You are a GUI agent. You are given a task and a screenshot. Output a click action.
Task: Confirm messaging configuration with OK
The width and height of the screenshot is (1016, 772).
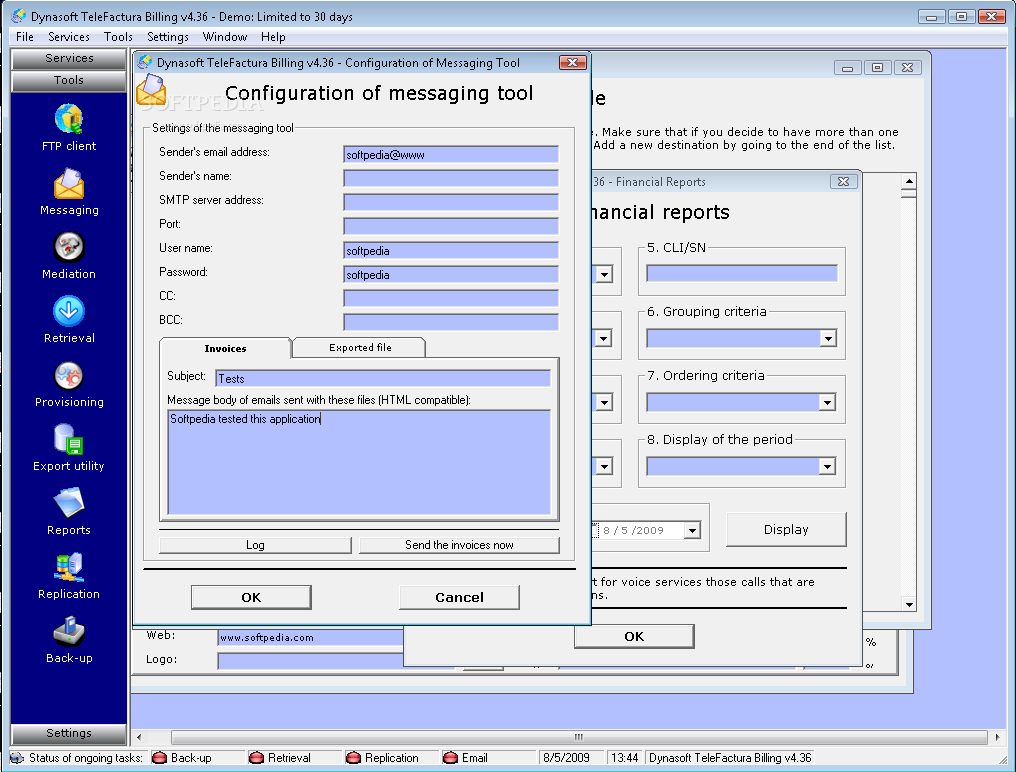[x=251, y=598]
